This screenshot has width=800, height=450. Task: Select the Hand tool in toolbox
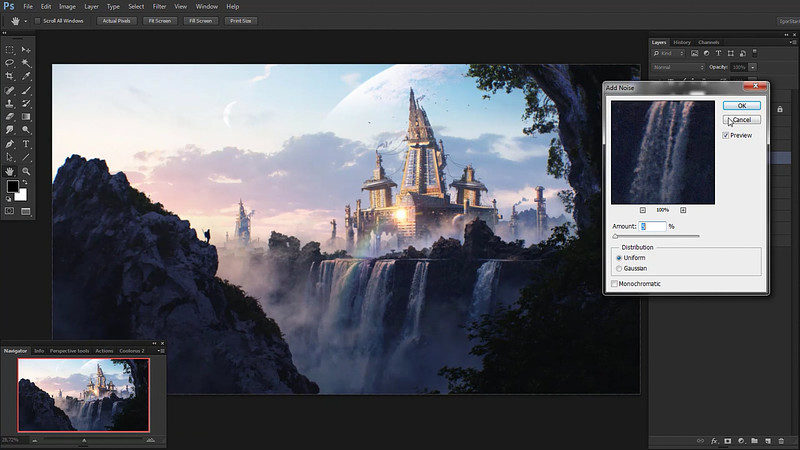(x=10, y=171)
